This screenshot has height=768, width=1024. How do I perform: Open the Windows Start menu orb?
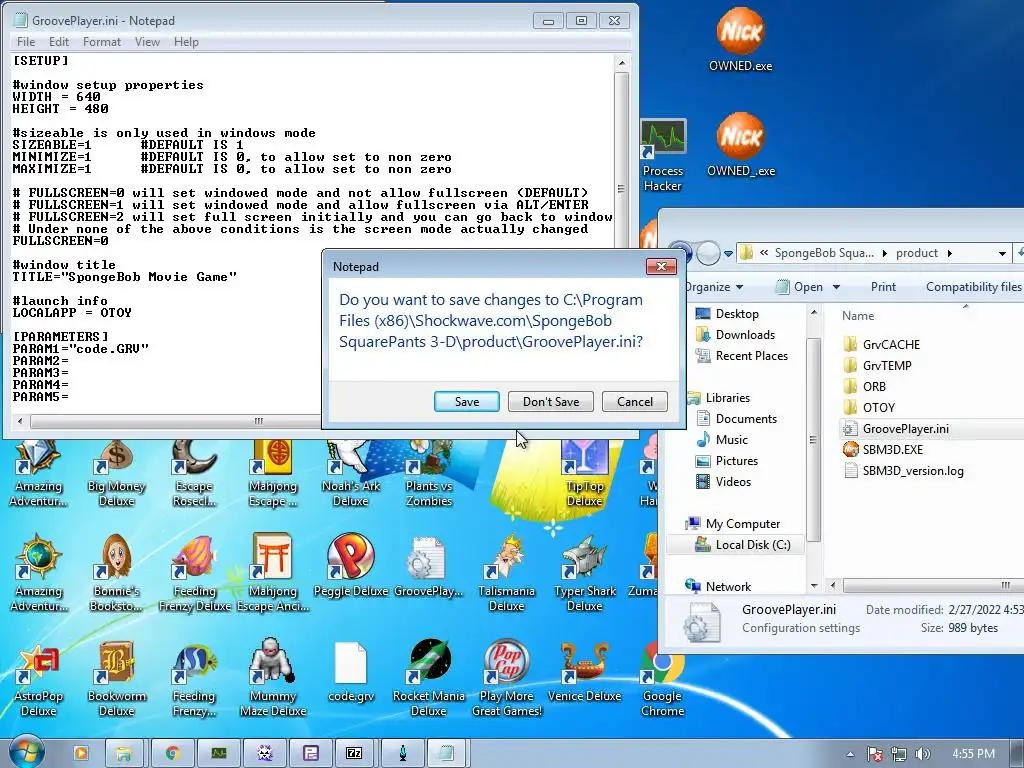26,752
